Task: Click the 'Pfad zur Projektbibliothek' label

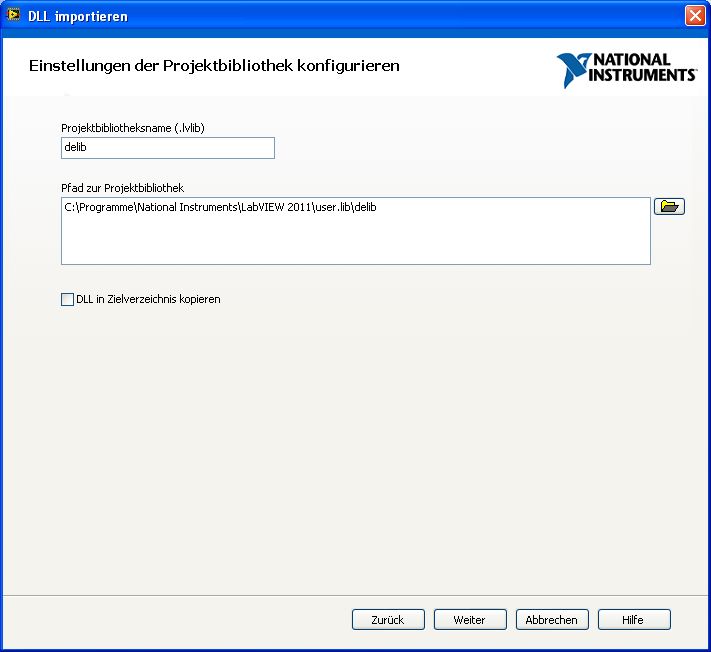Action: click(x=123, y=188)
